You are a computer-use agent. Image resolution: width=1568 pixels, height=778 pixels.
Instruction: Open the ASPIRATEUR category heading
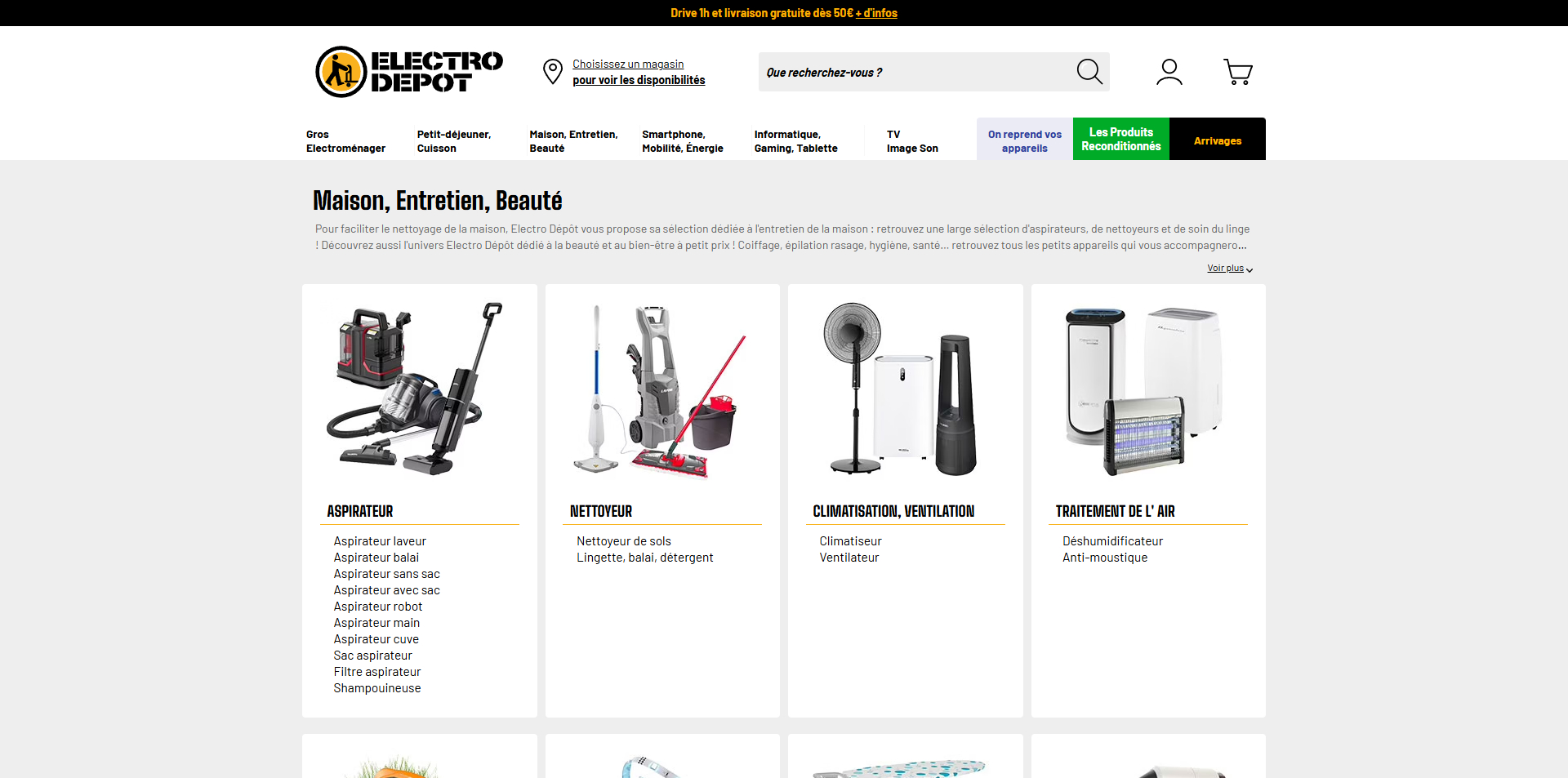[x=360, y=511]
